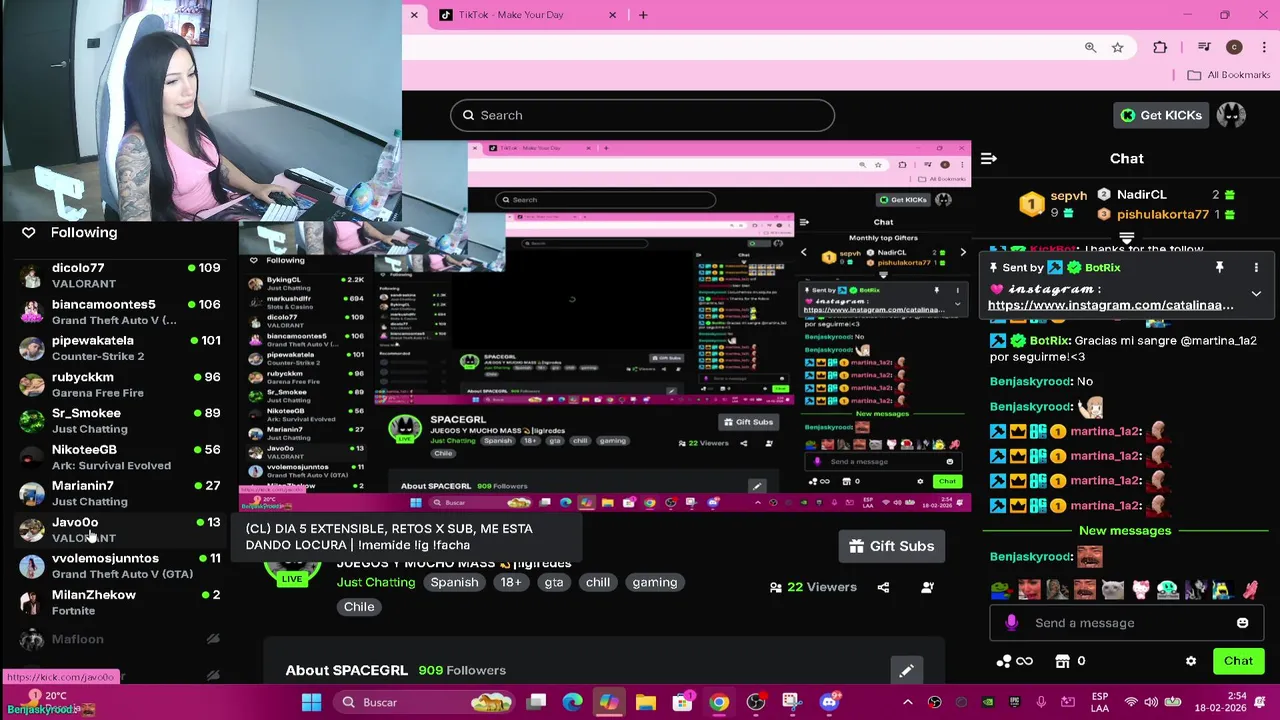Screen dimensions: 1280x720
Task: Click the green Chat send button
Action: coord(1238,661)
